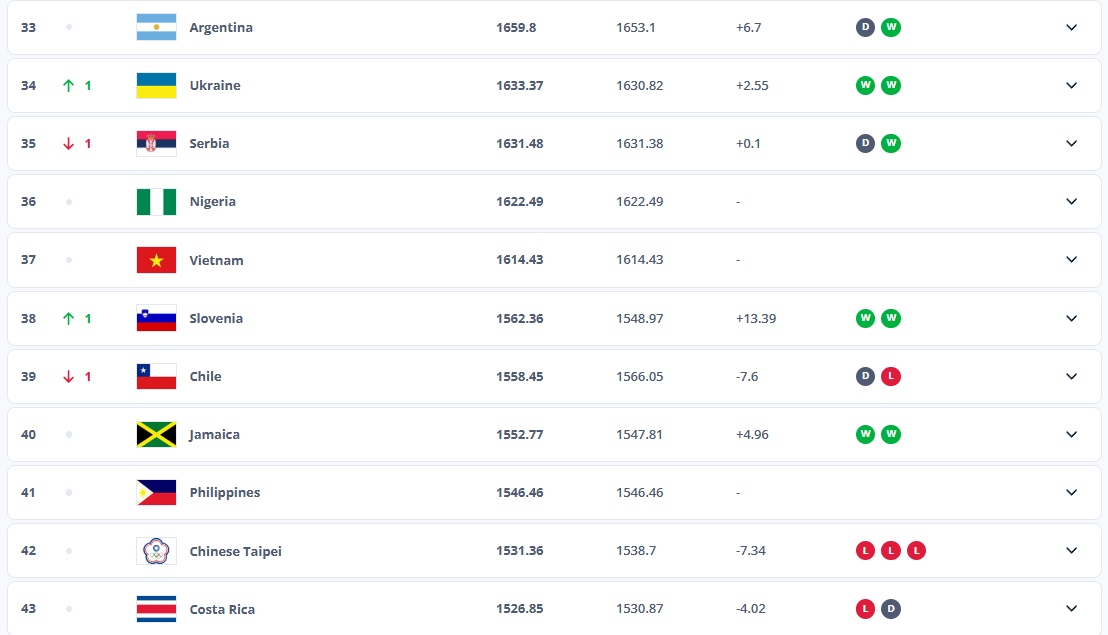Click Argentina's grey draw result badge
Viewport: 1108px width, 635px height.
[x=865, y=27]
